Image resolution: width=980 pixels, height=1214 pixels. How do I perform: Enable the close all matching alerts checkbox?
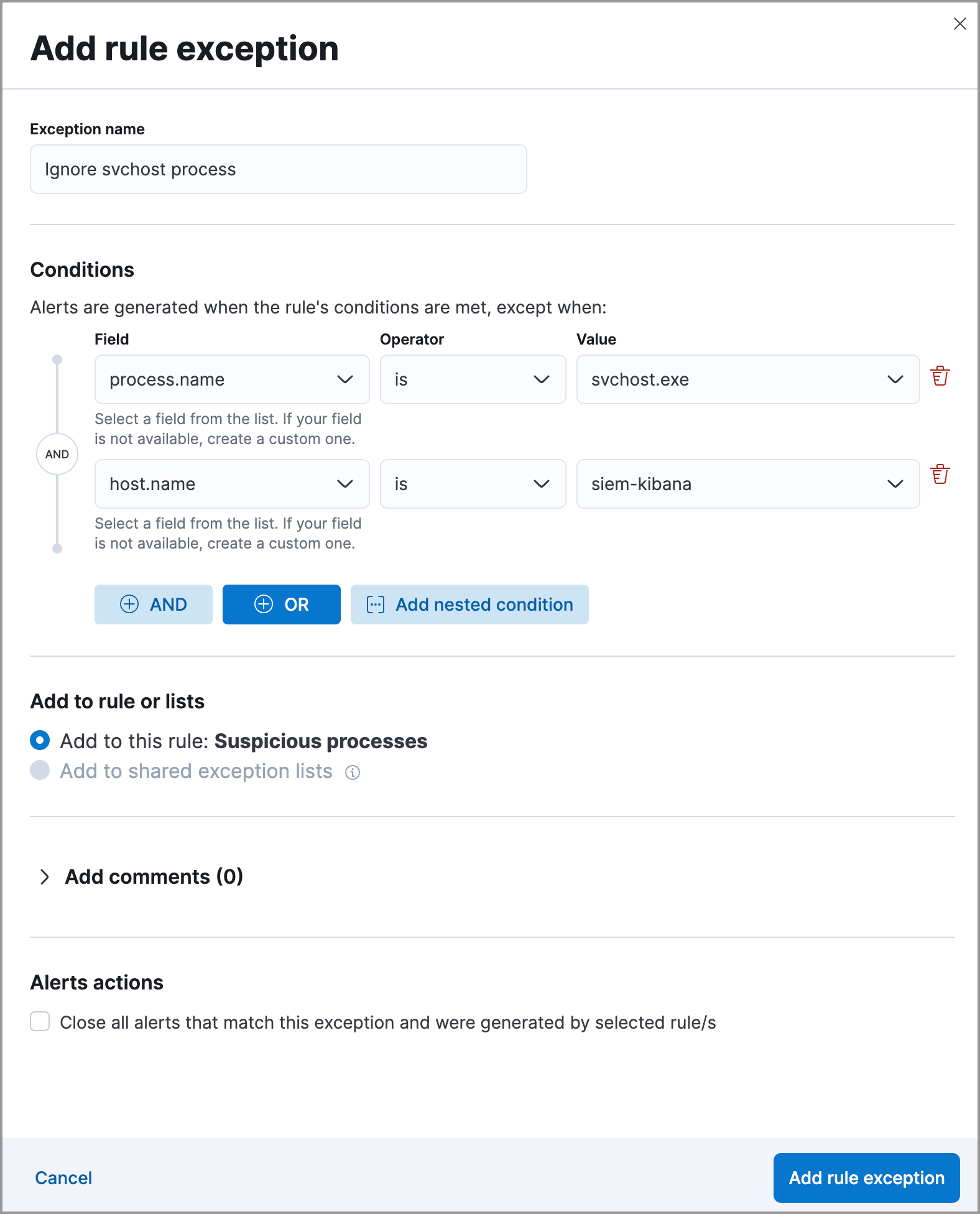(39, 1022)
